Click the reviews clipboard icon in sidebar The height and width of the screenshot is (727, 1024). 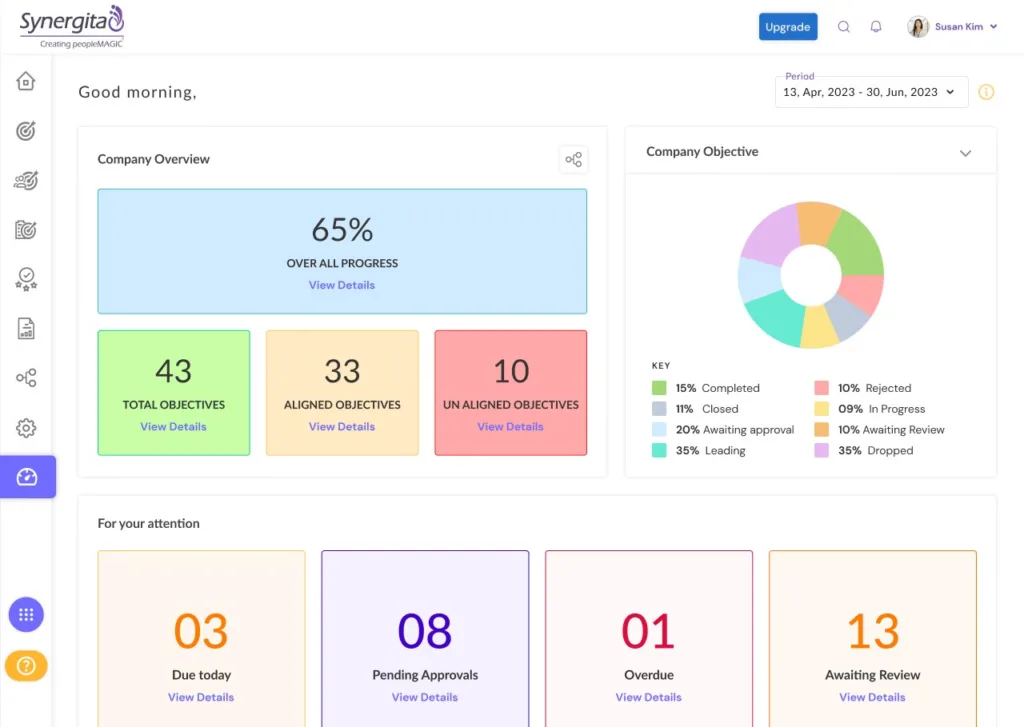click(26, 229)
